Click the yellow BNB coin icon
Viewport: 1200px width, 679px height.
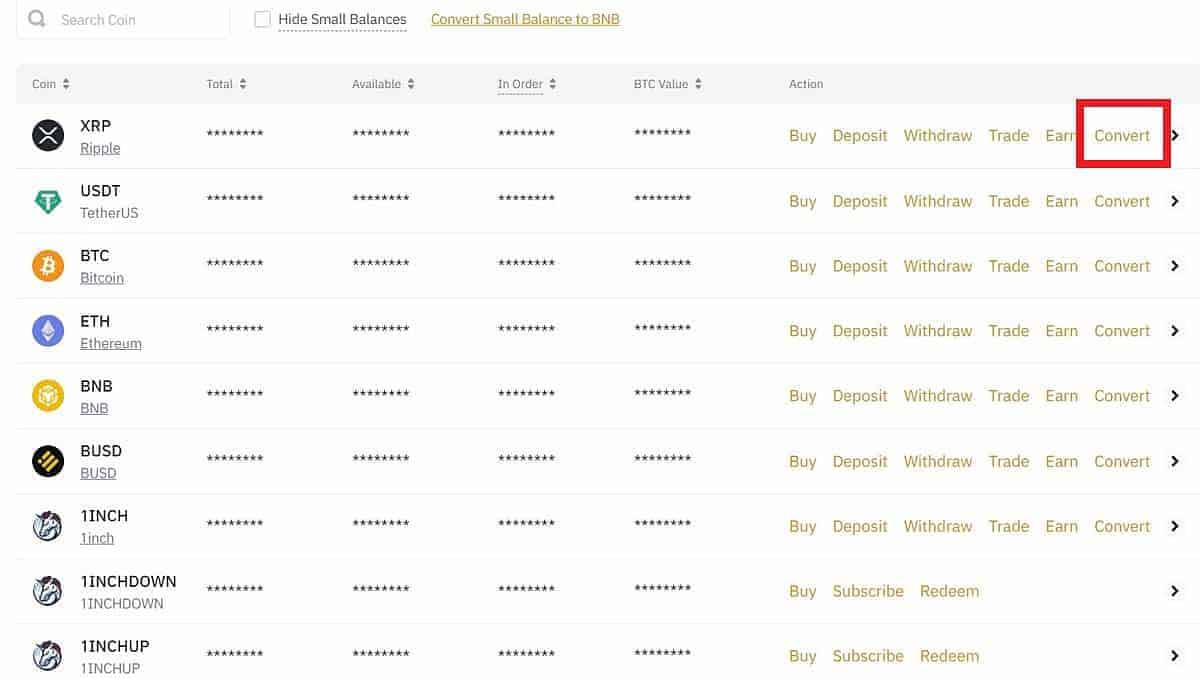(48, 396)
